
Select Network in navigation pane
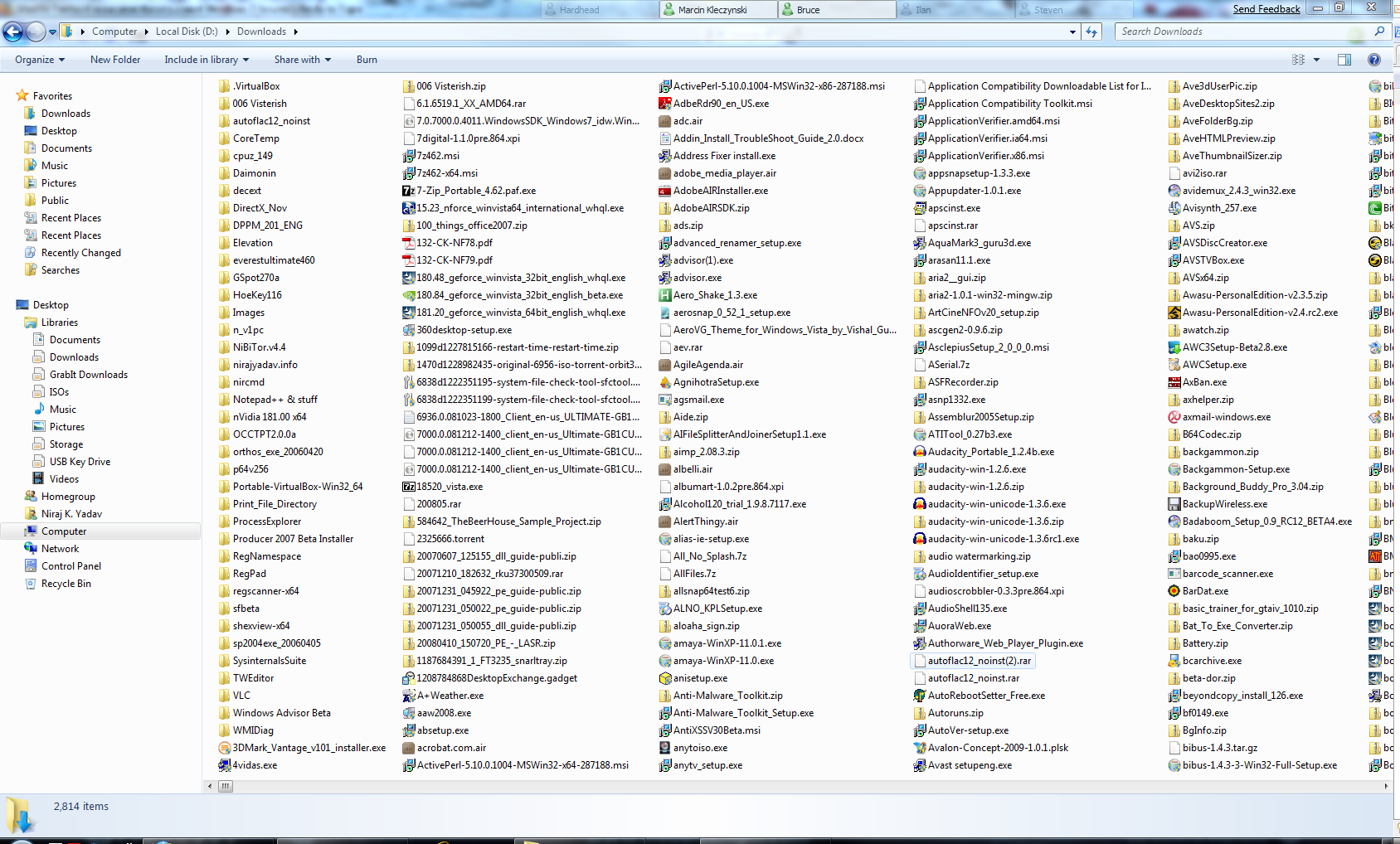tap(60, 549)
